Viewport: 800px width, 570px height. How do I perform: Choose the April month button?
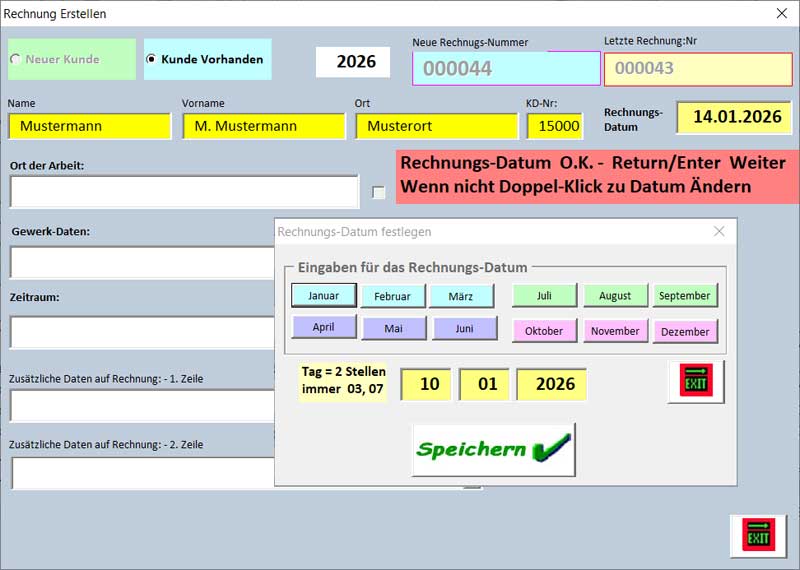click(x=323, y=328)
